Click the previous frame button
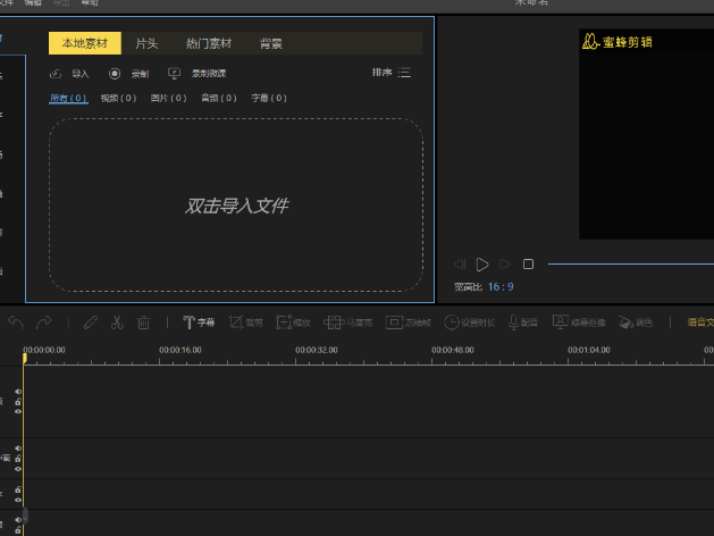Screen dimensions: 714x536 [460, 264]
